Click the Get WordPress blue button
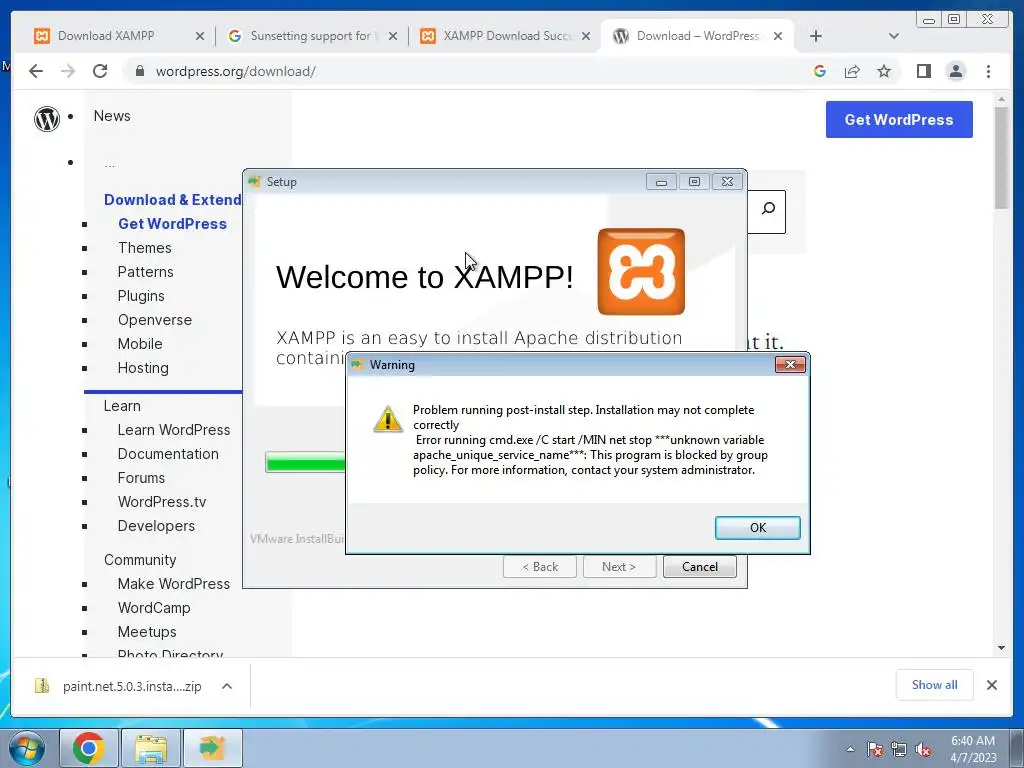The image size is (1024, 768). click(x=899, y=120)
